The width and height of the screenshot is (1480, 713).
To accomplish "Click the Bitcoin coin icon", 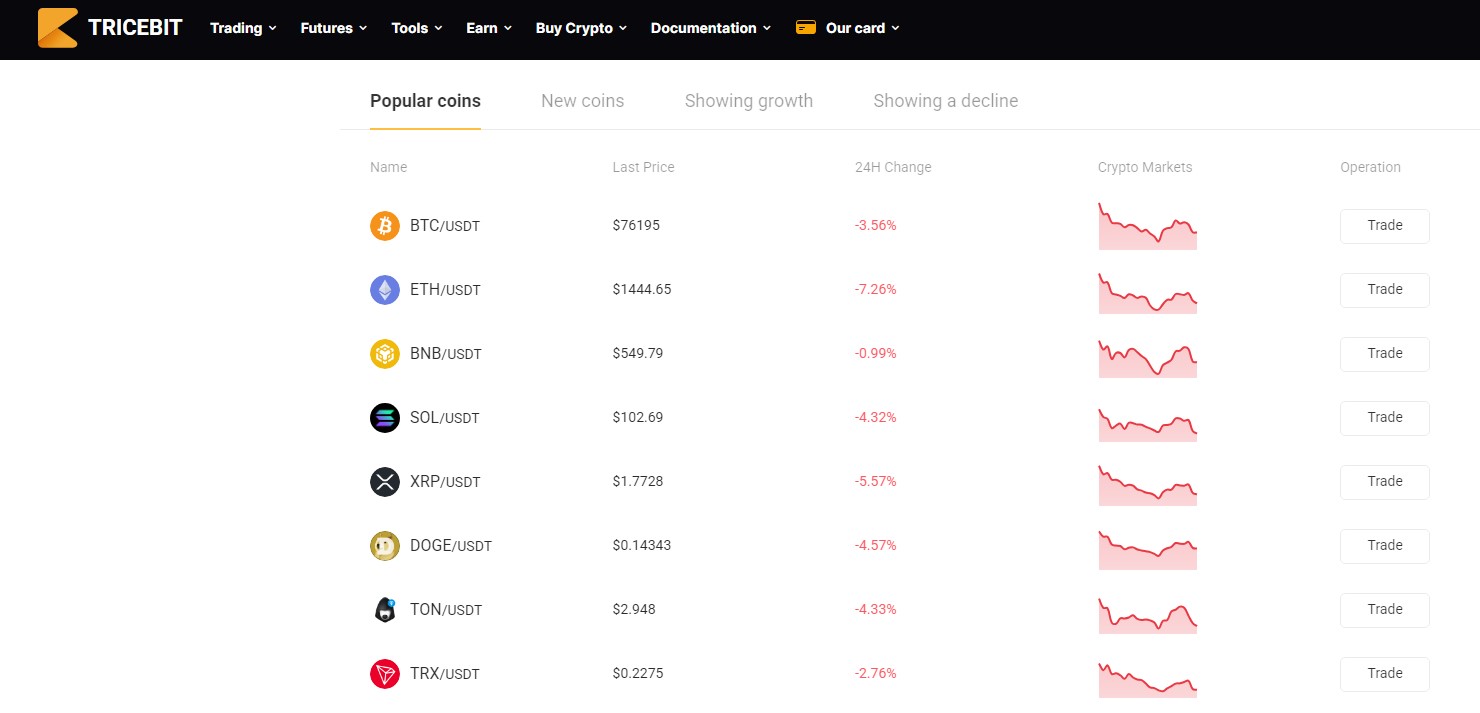I will 385,226.
